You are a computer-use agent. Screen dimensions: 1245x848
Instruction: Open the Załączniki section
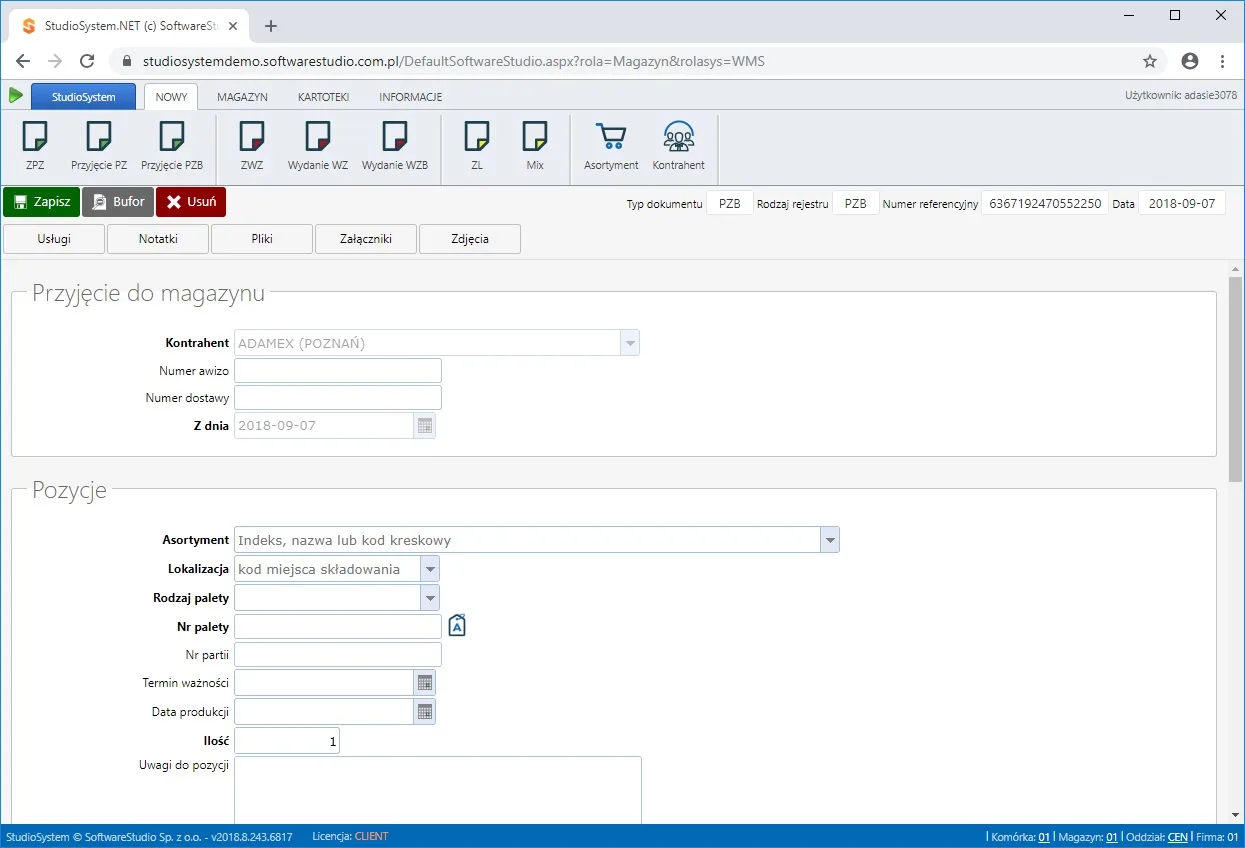tap(366, 239)
